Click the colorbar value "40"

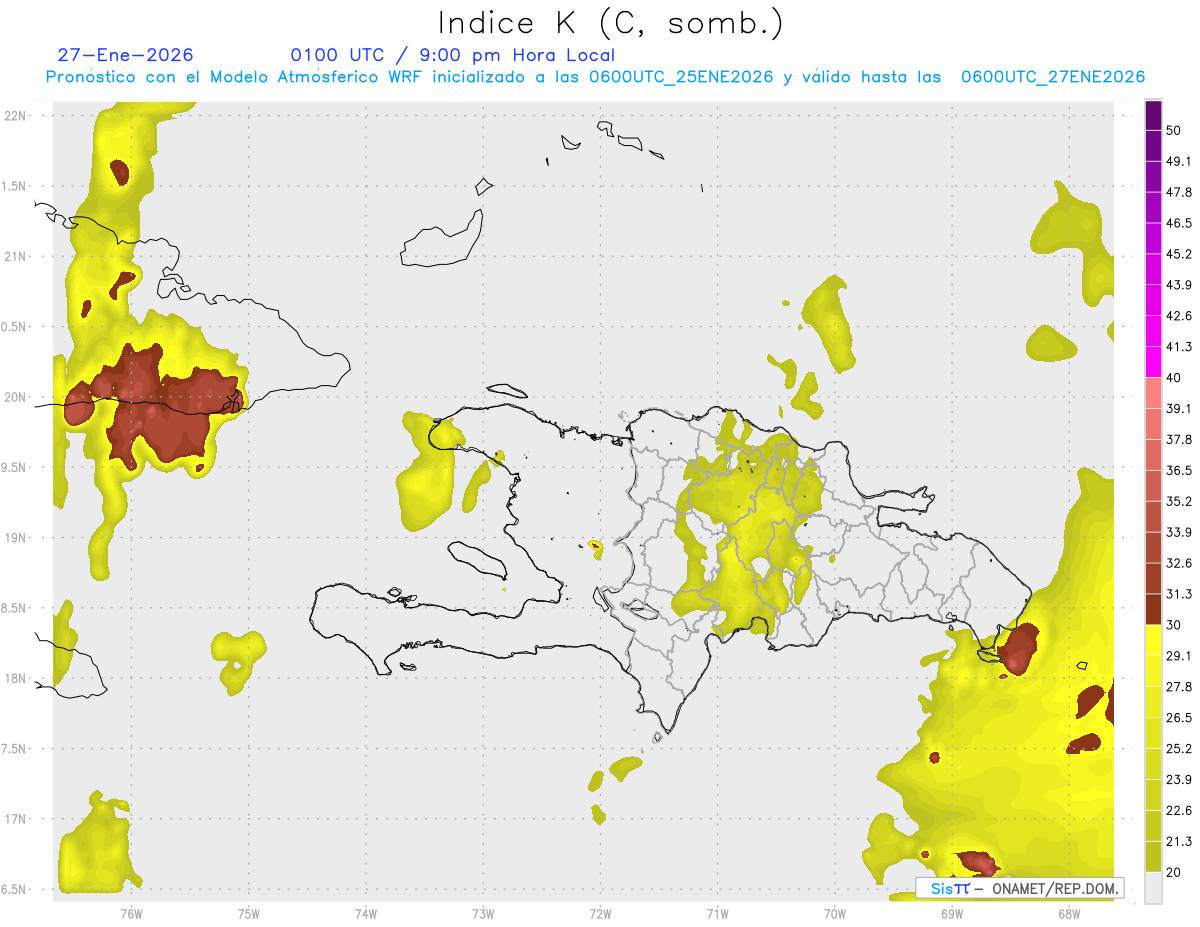(x=1174, y=378)
